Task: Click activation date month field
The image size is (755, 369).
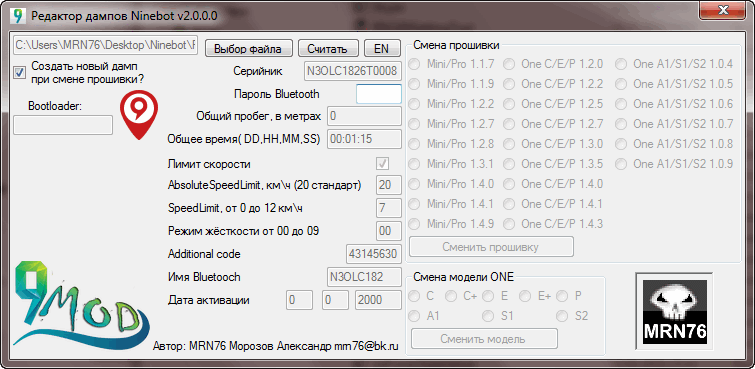Action: tap(335, 300)
